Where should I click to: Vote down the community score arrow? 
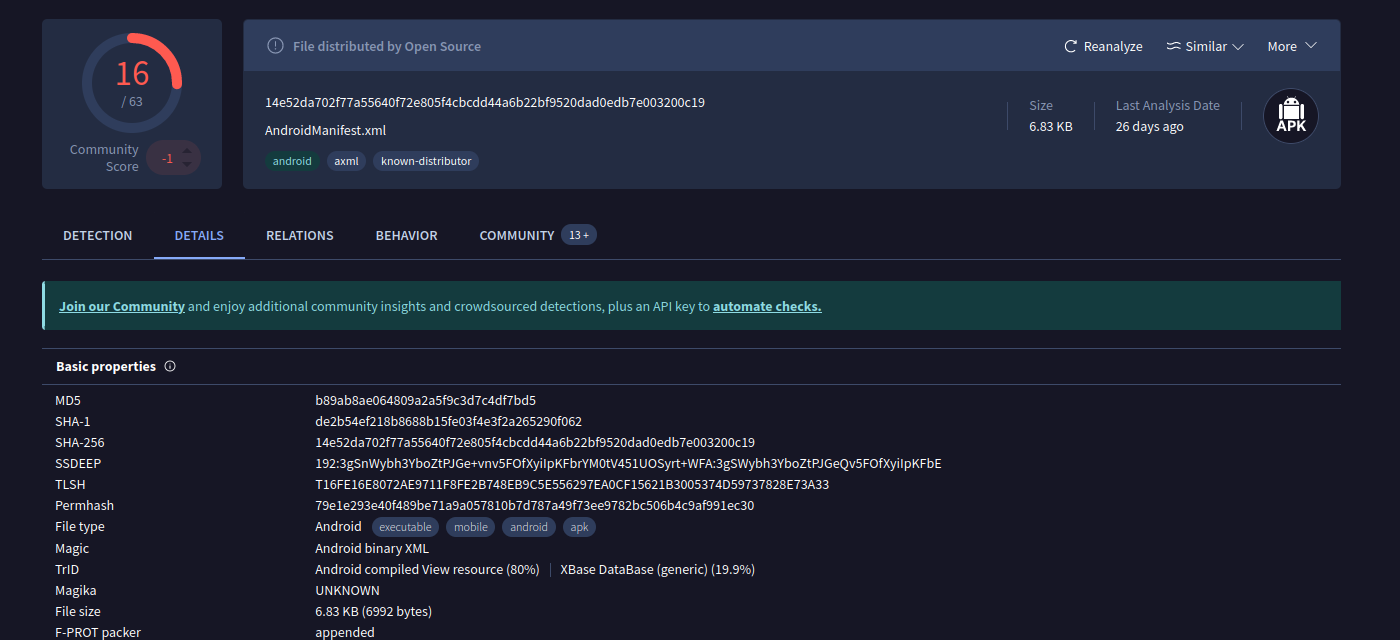pyautogui.click(x=186, y=166)
